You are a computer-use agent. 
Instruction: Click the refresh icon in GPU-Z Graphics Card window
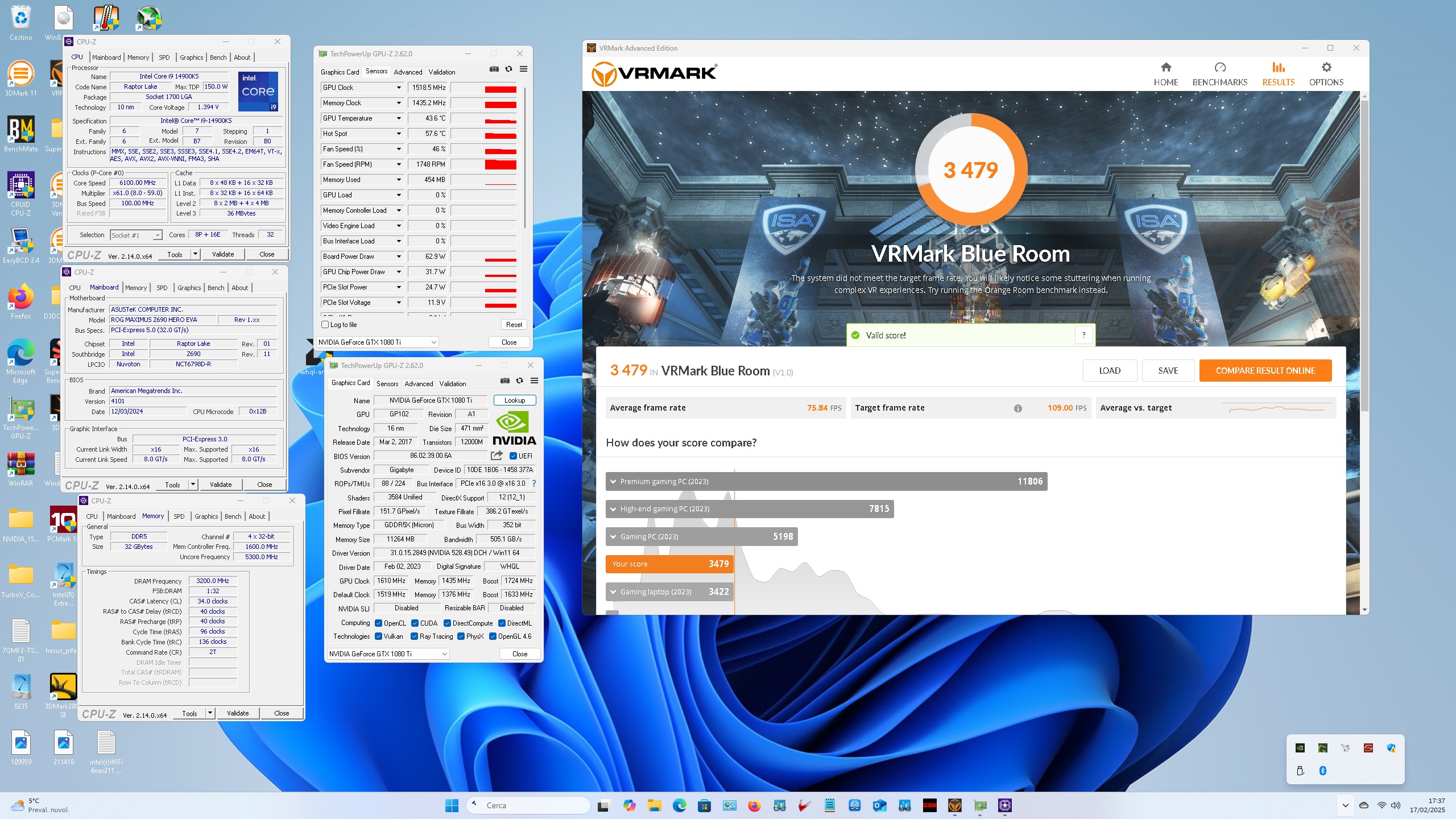(519, 380)
